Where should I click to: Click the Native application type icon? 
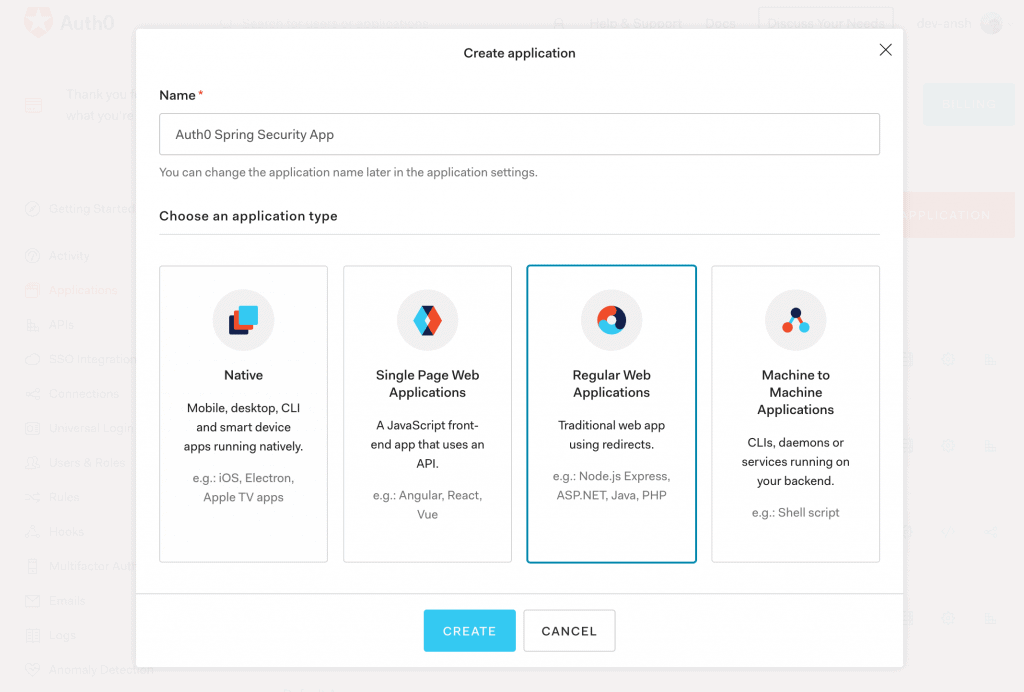pos(243,320)
